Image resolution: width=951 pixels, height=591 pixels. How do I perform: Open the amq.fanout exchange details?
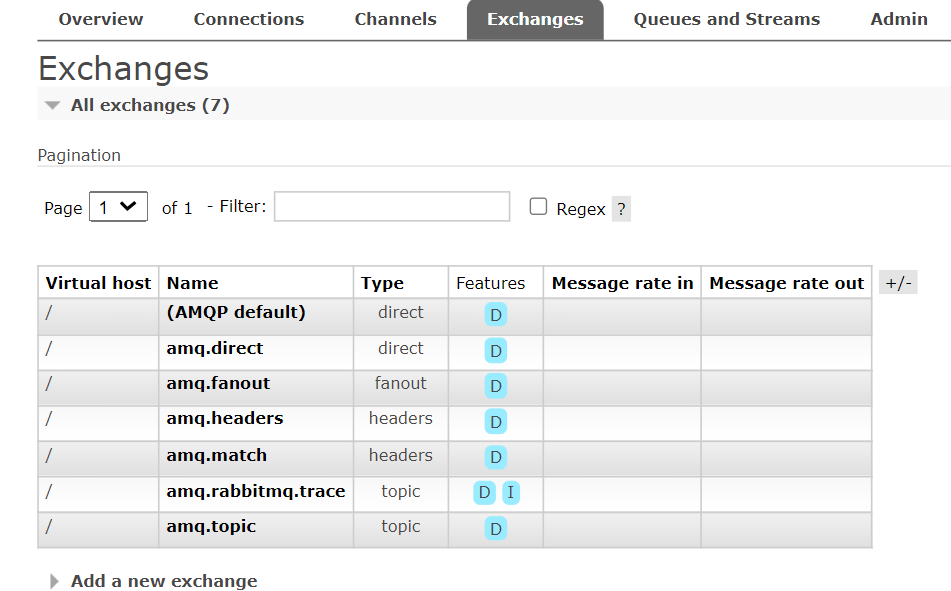click(x=218, y=383)
